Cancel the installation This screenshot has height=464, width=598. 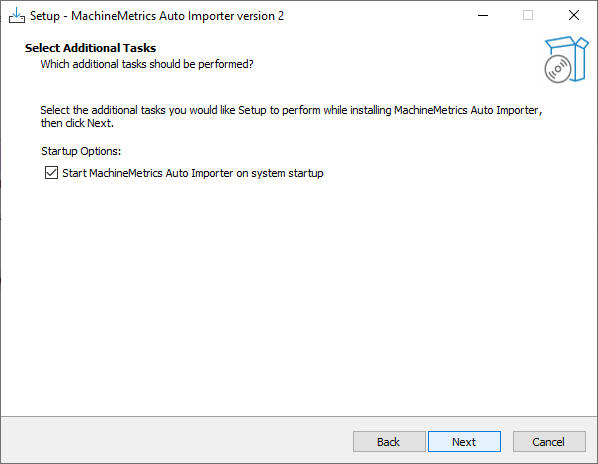point(549,442)
